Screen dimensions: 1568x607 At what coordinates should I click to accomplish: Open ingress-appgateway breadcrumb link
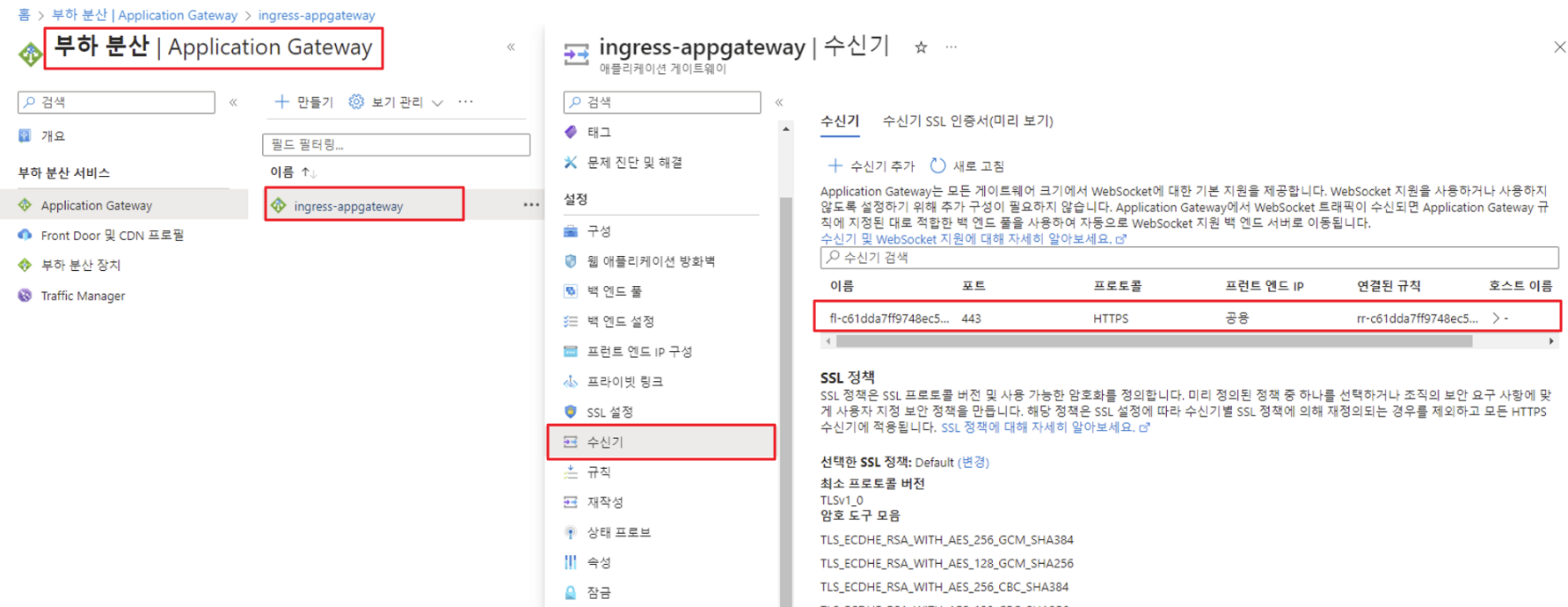click(x=317, y=15)
